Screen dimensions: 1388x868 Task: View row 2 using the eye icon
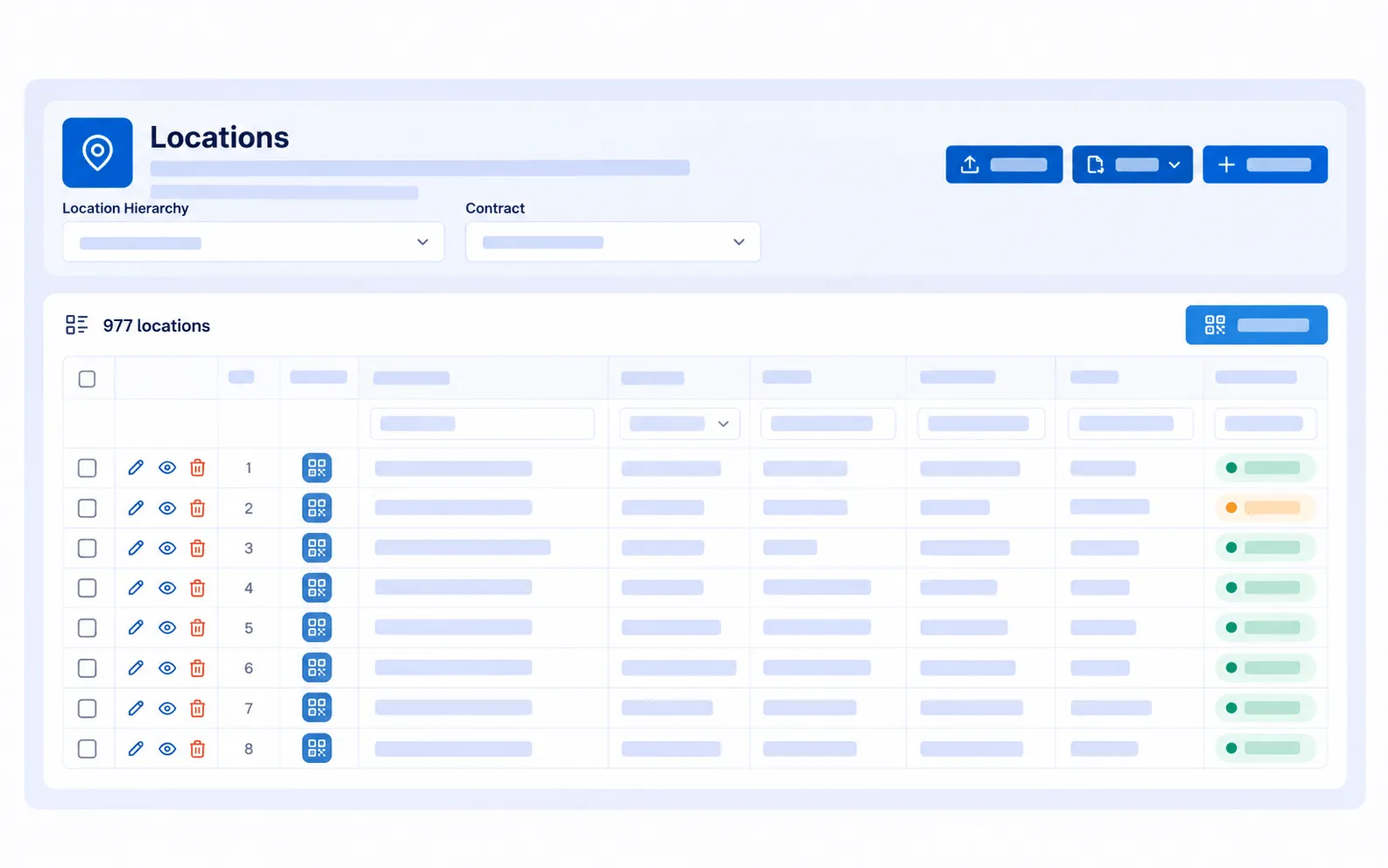pyautogui.click(x=167, y=508)
